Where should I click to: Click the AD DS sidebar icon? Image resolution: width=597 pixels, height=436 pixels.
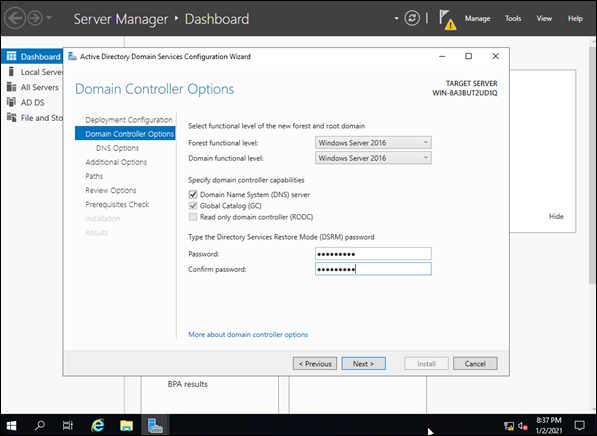click(x=11, y=102)
